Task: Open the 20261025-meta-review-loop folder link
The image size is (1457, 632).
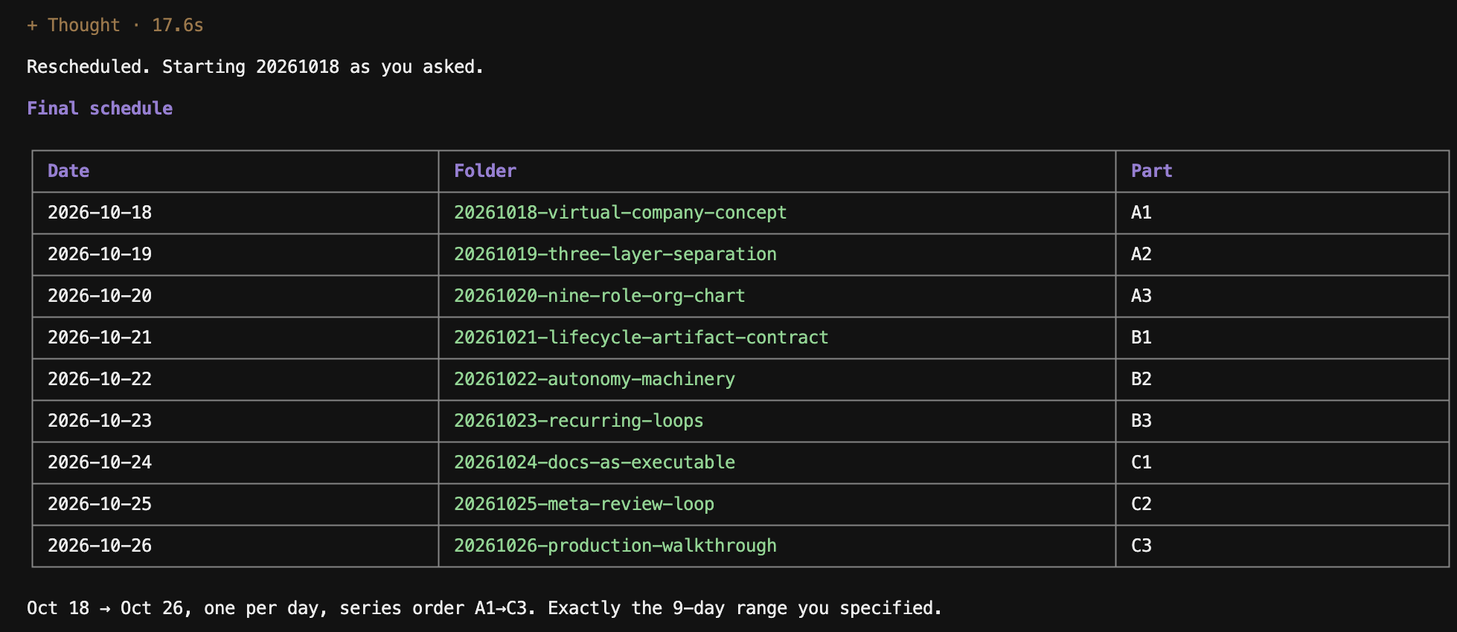Action: tap(584, 504)
